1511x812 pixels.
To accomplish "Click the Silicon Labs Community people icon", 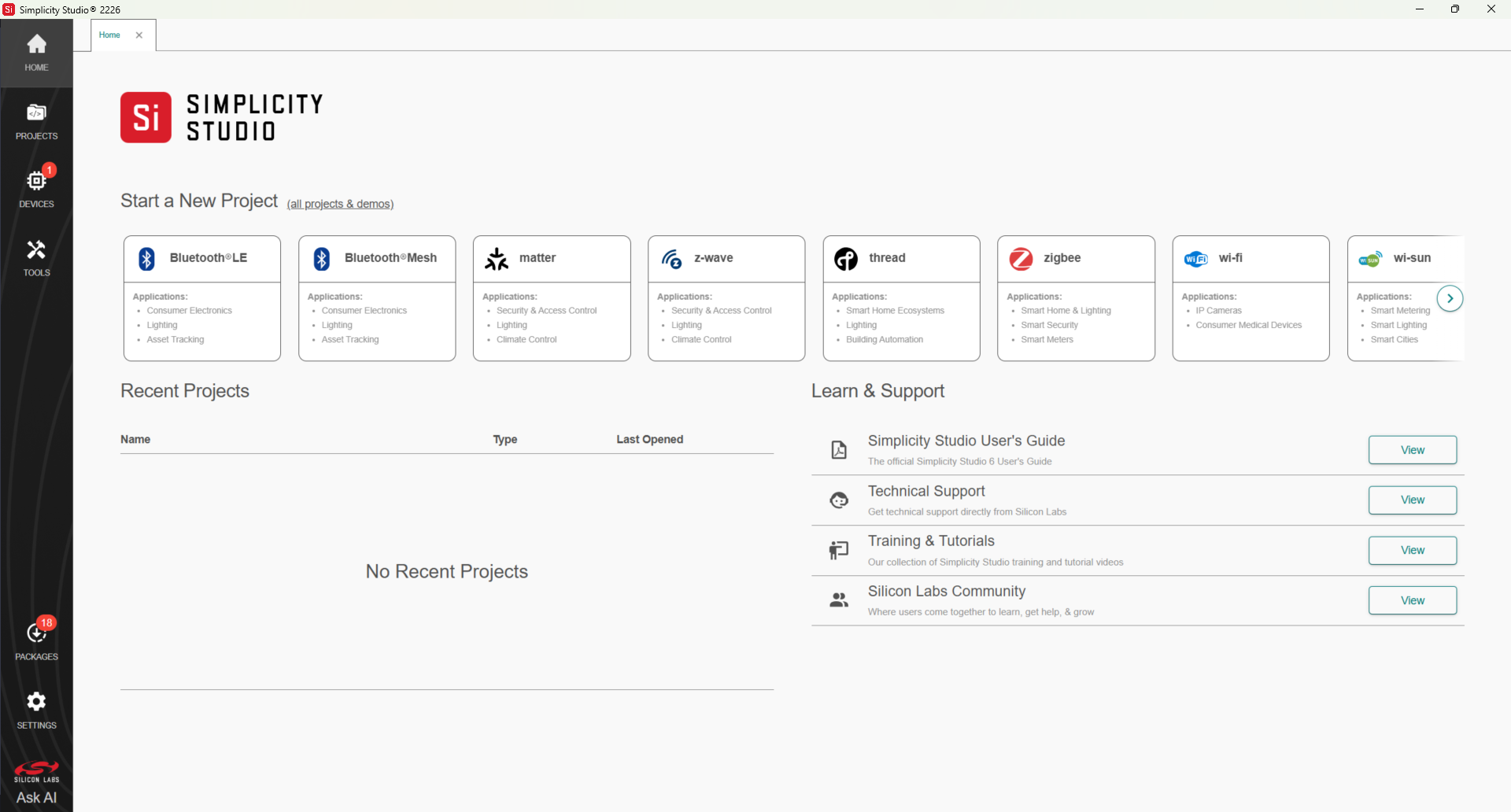I will coord(839,600).
